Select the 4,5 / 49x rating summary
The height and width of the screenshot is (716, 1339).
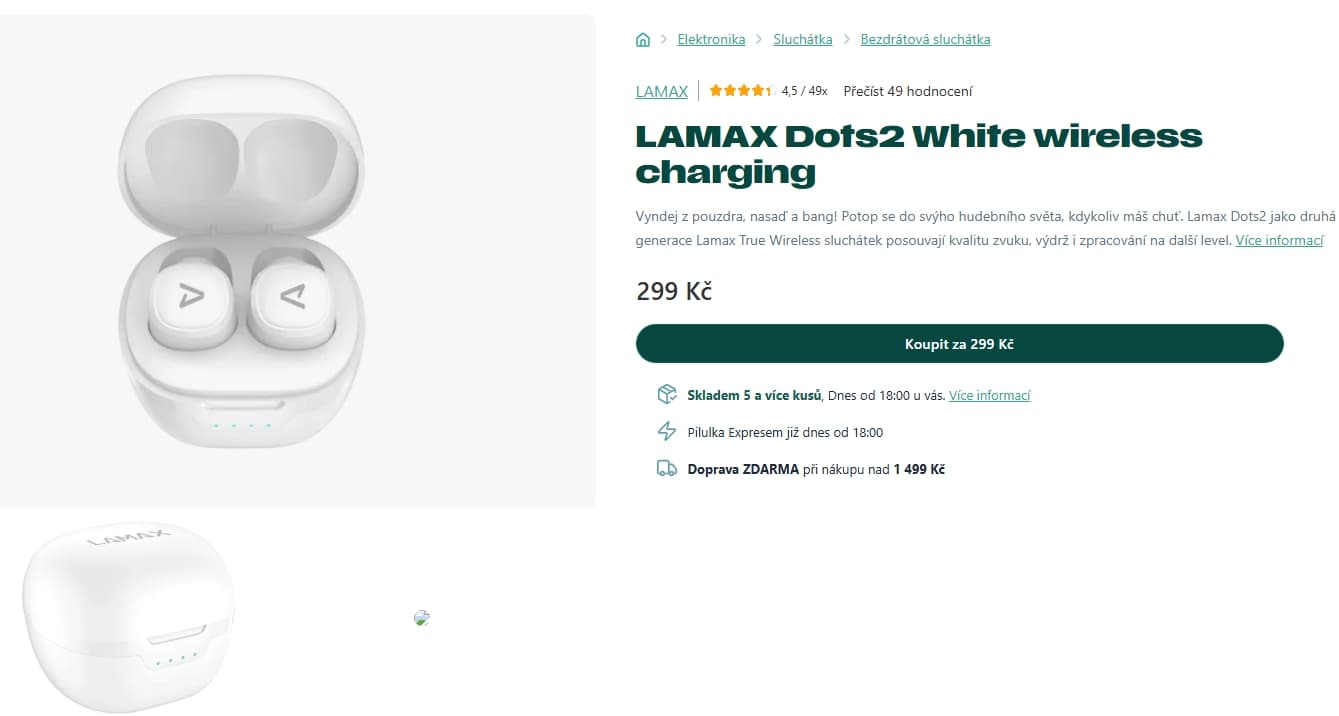pyautogui.click(x=804, y=90)
